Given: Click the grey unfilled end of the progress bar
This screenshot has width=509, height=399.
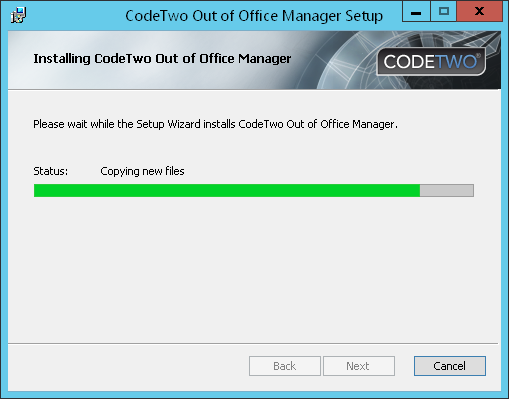Looking at the screenshot, I should 447,190.
